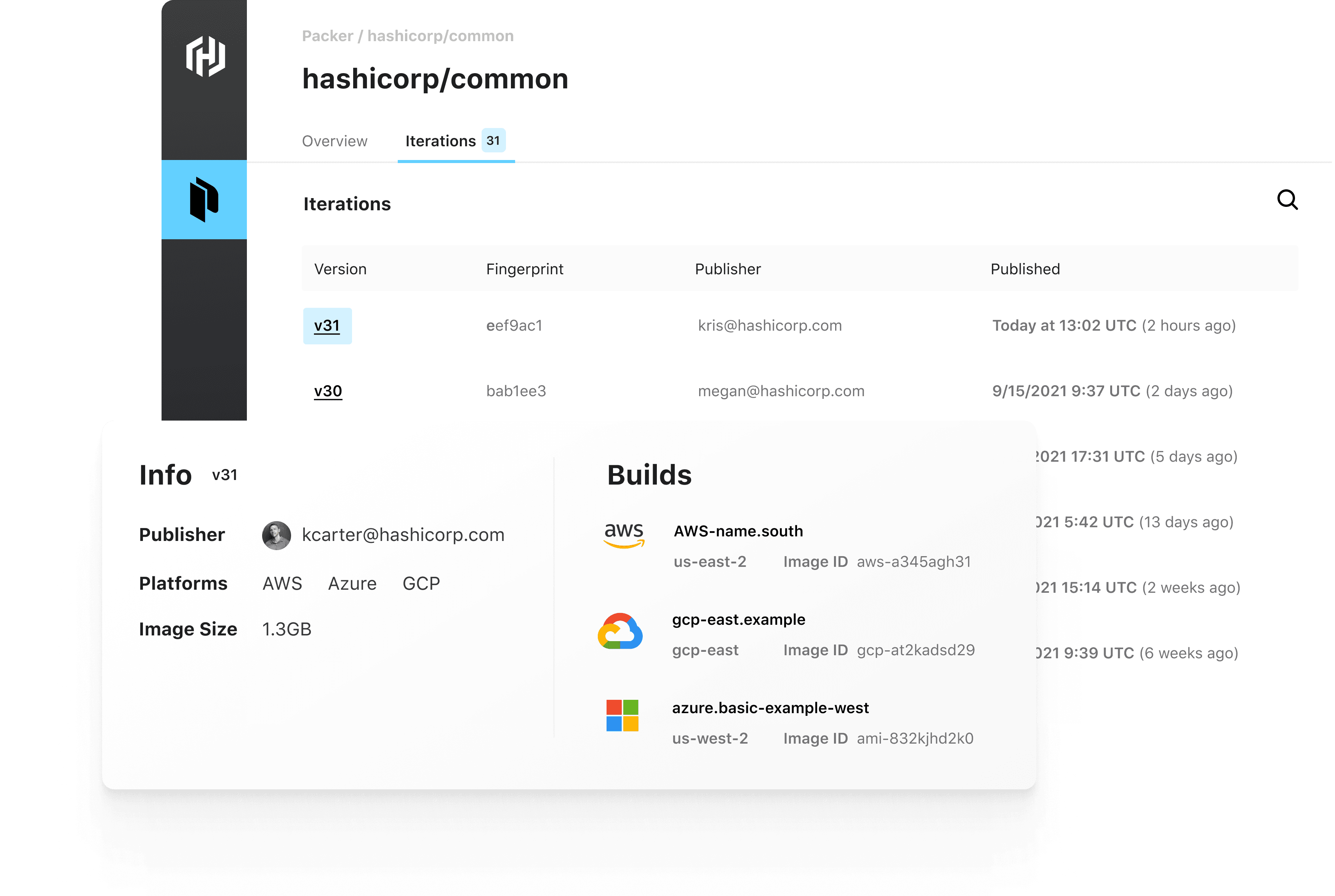Click kcarter@hashicorp.com in Info panel
This screenshot has height=896, width=1335.
pyautogui.click(x=403, y=536)
